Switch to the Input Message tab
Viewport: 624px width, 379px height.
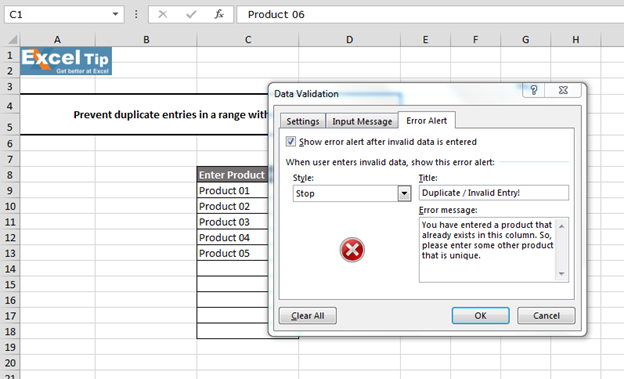(362, 121)
